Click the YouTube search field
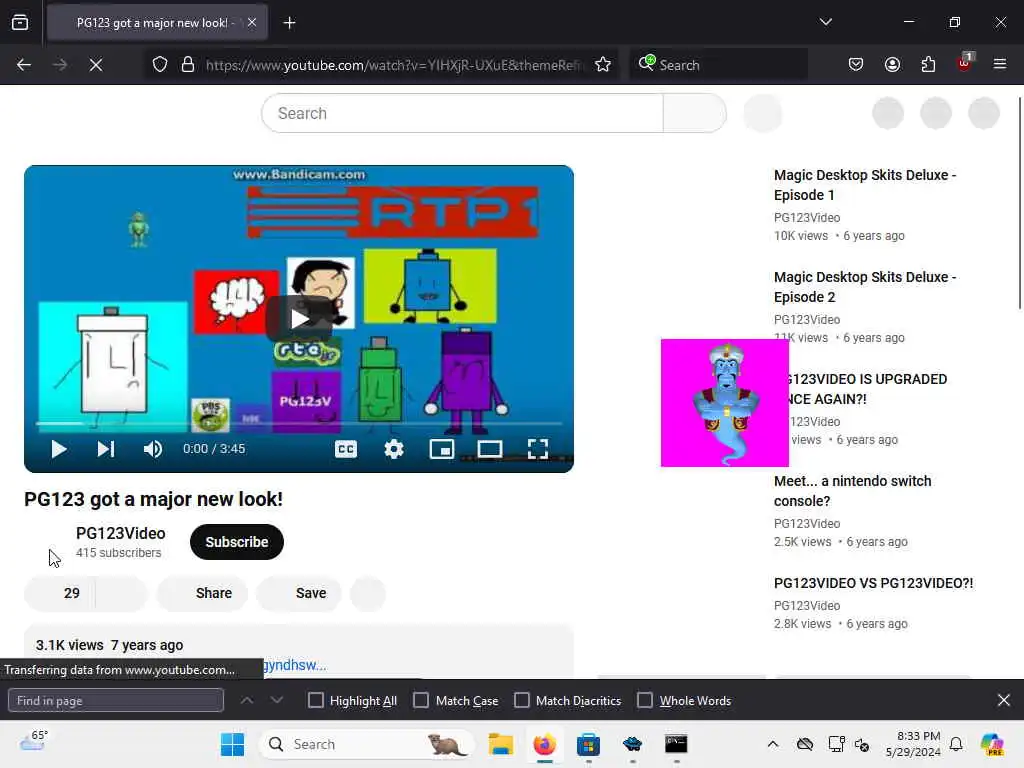1024x768 pixels. click(462, 113)
